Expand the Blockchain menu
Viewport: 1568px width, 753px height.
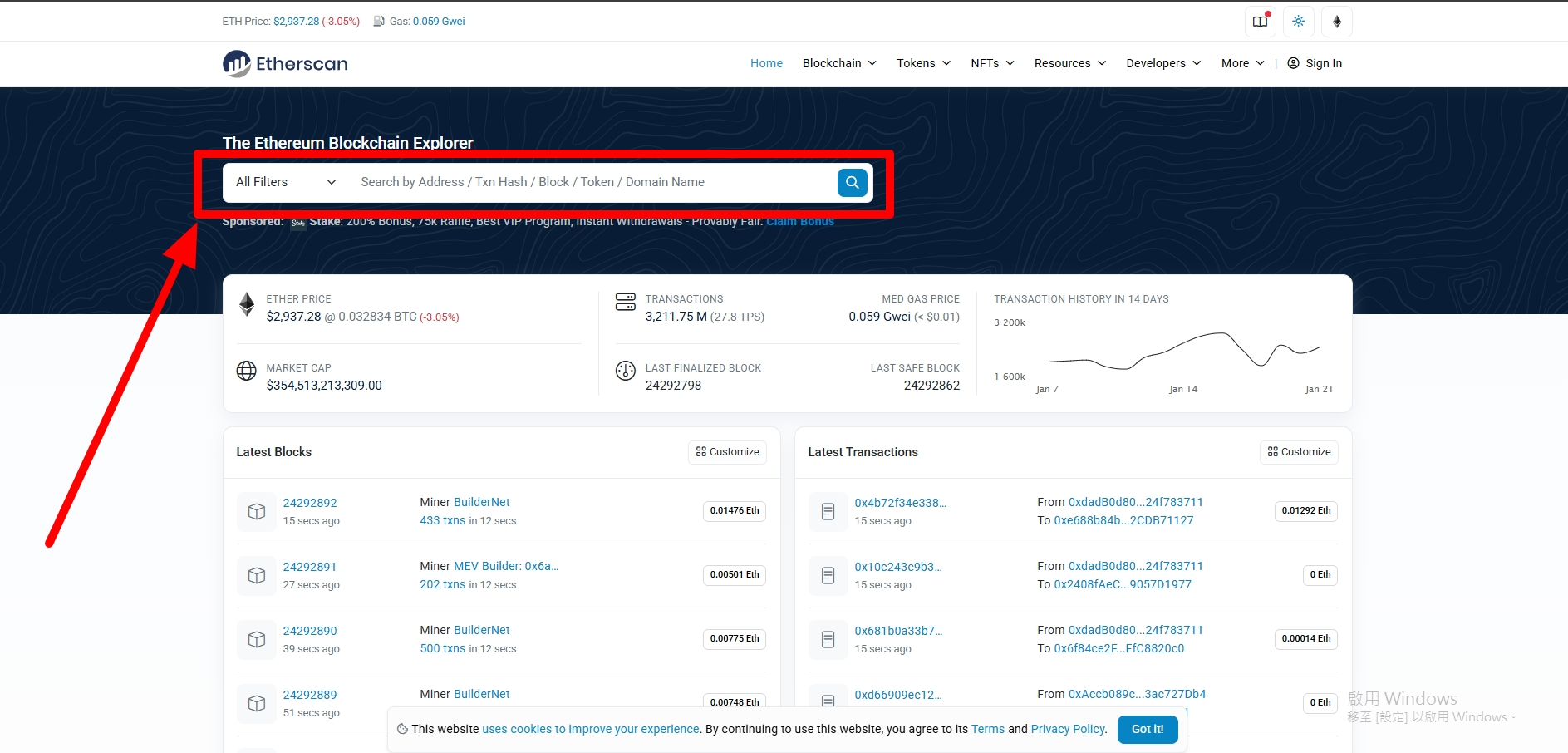point(838,64)
